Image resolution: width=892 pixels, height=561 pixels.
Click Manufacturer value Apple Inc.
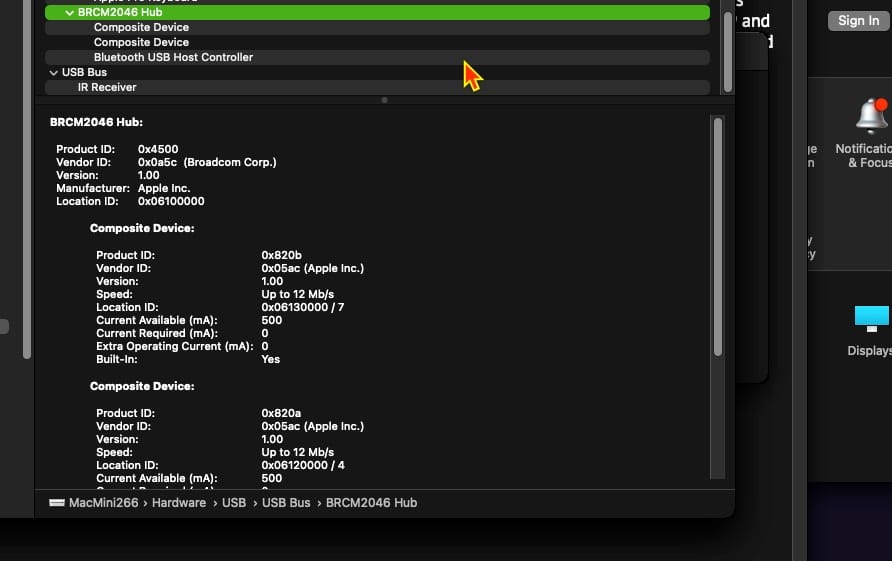coord(164,188)
